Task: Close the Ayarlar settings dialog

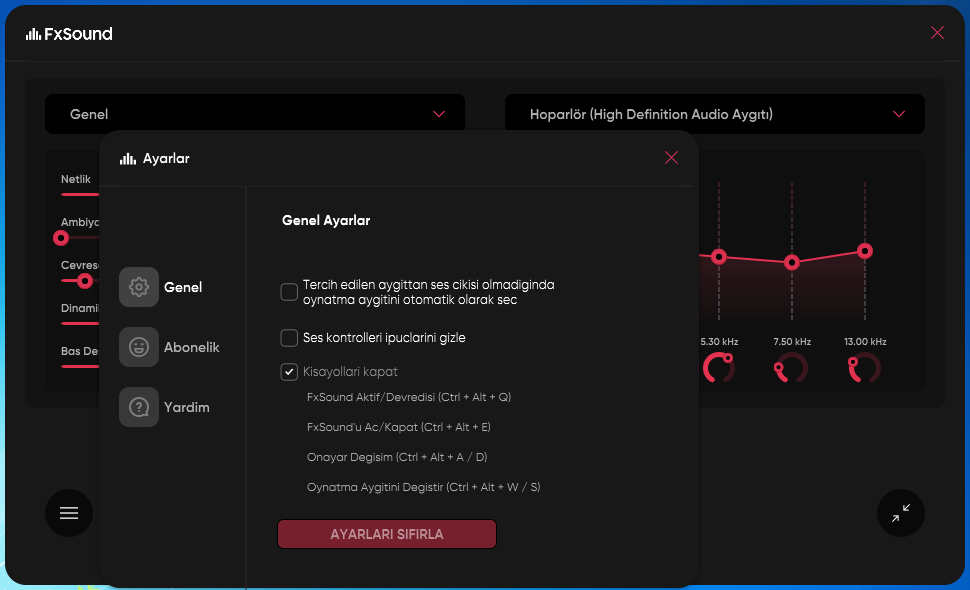Action: tap(671, 158)
